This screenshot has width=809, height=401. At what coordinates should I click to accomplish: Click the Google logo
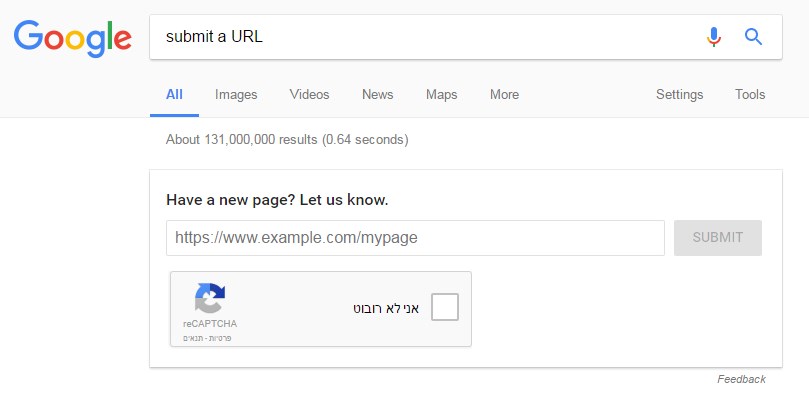73,38
